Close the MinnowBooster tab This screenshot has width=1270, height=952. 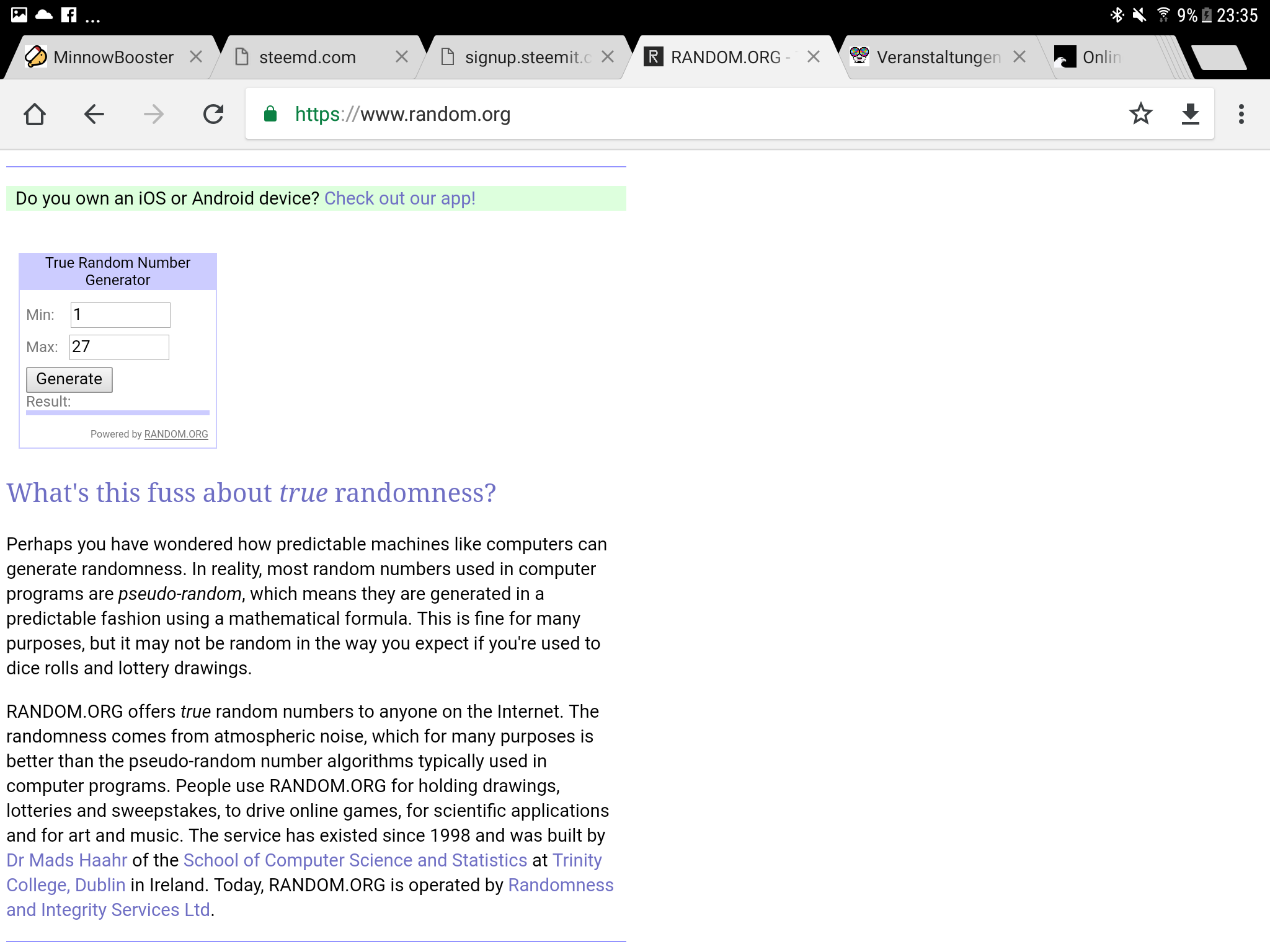[x=196, y=57]
